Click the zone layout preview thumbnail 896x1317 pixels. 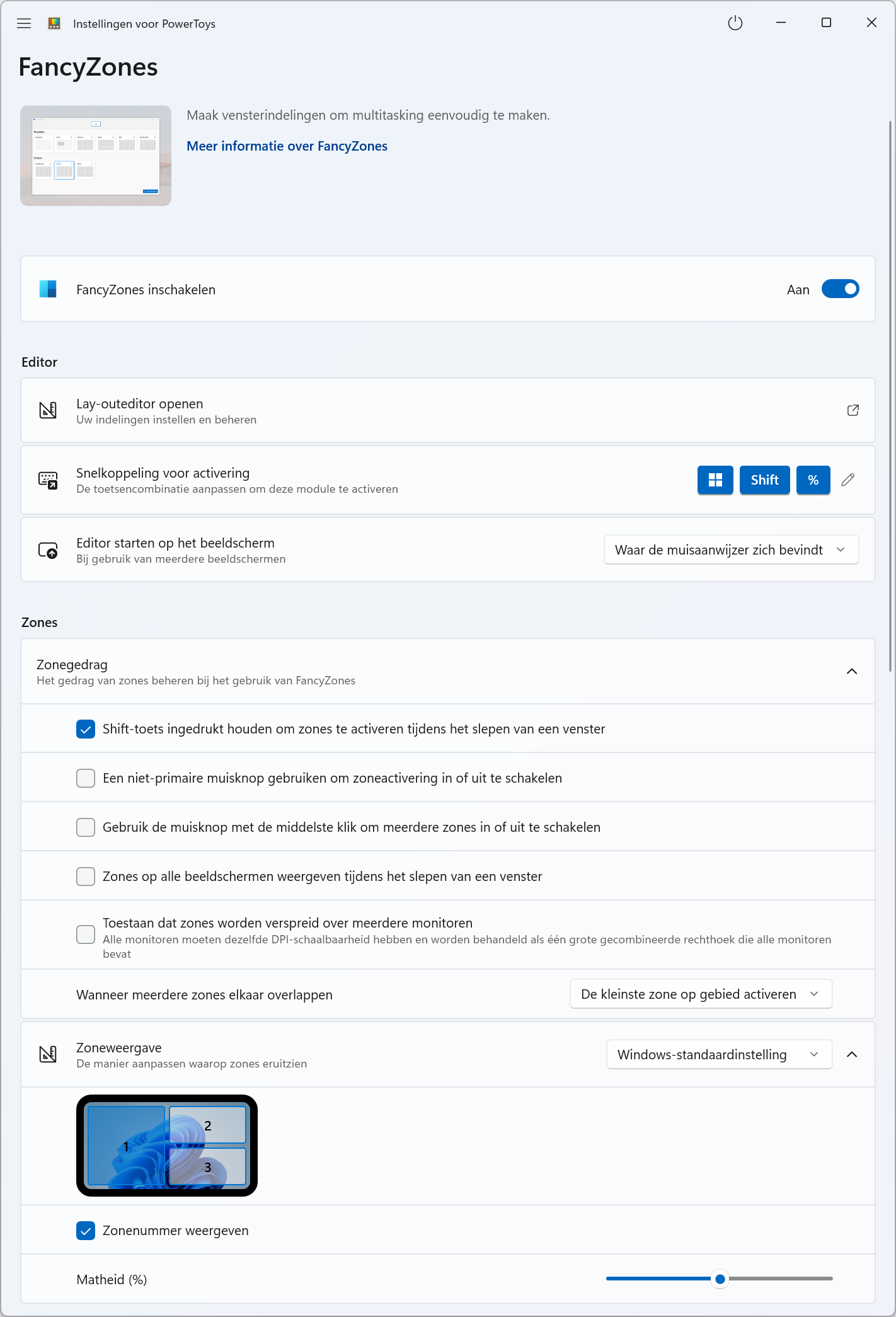(x=167, y=1146)
